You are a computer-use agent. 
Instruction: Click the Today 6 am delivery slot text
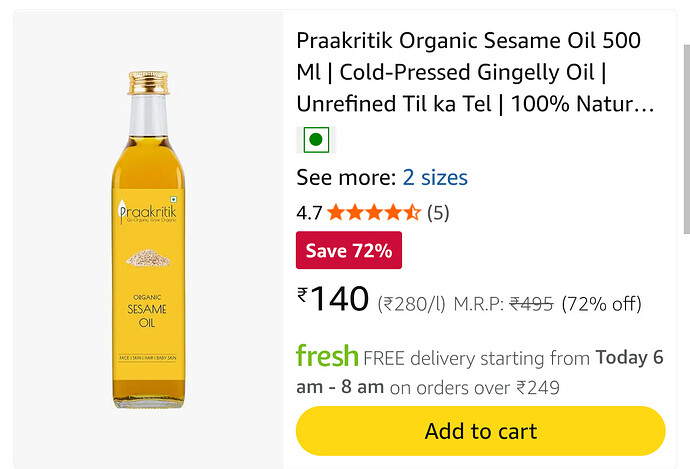(x=629, y=357)
